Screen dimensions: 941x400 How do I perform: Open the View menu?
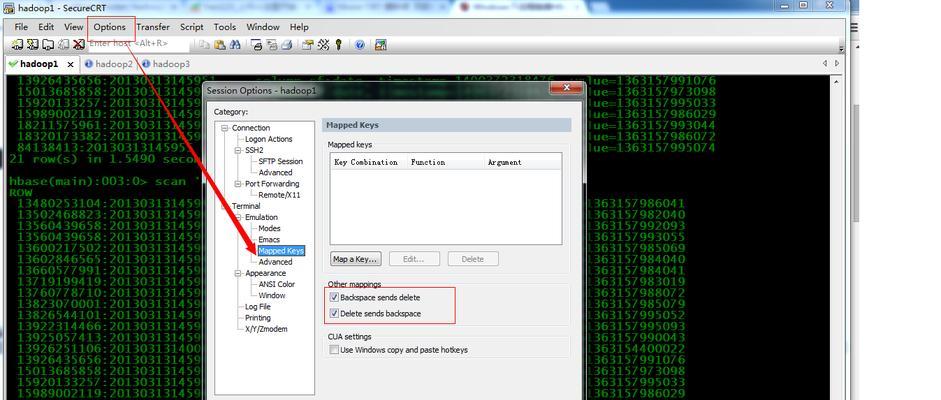(x=74, y=27)
